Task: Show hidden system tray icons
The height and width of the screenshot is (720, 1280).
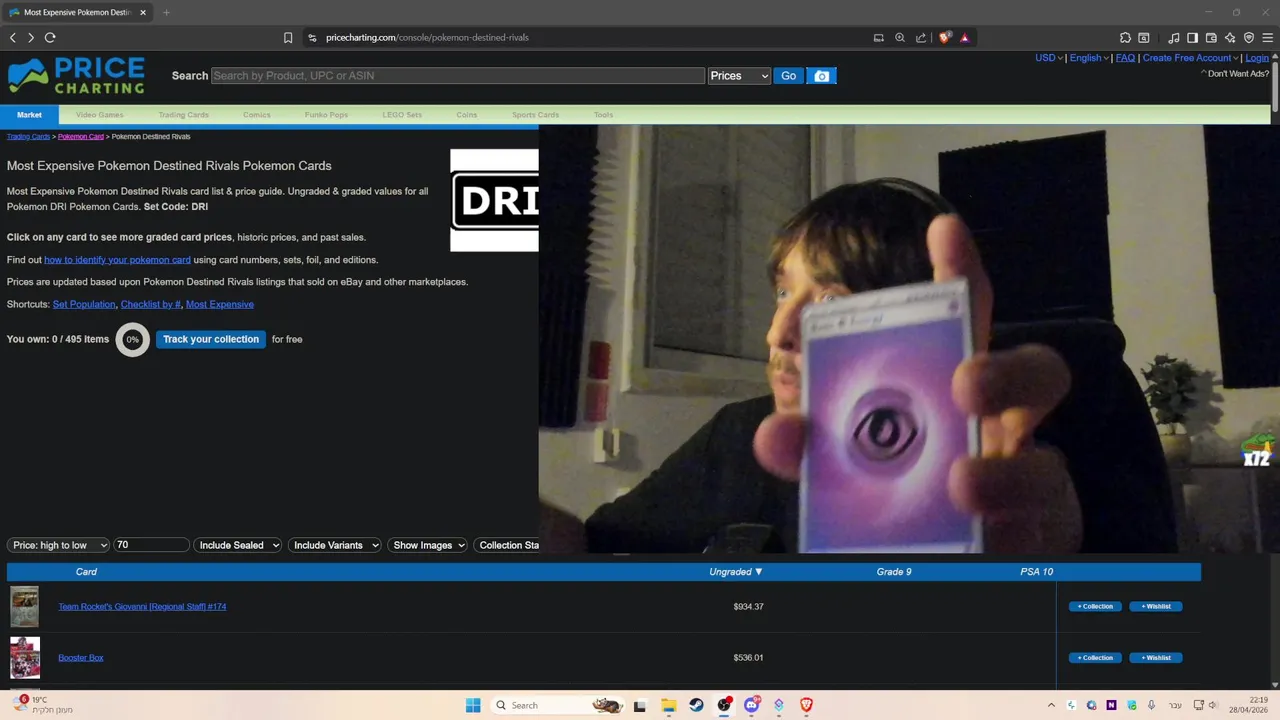Action: pos(1051,705)
